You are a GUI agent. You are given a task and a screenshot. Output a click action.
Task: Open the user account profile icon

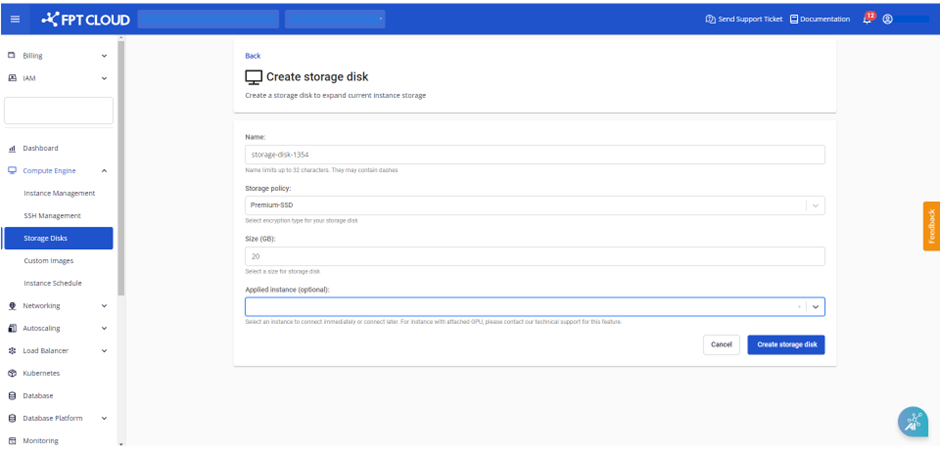[887, 19]
